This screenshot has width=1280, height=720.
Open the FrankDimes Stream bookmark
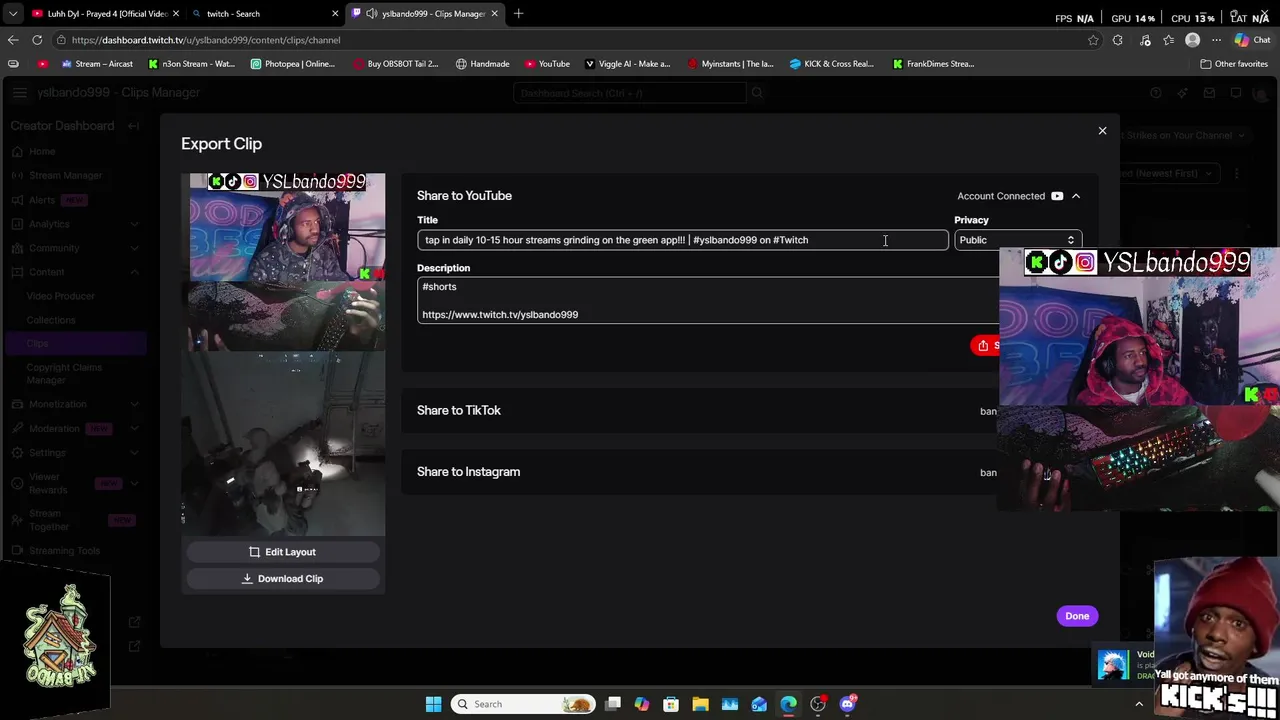(x=934, y=64)
